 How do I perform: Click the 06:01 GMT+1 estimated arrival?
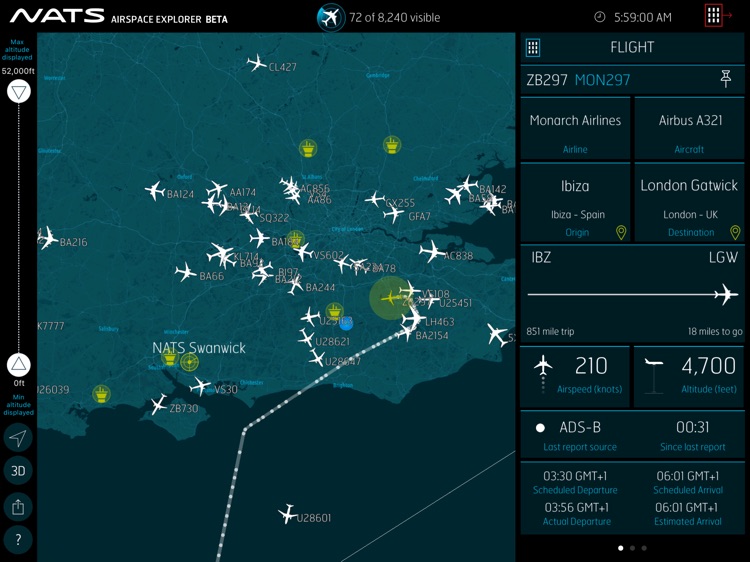click(687, 514)
